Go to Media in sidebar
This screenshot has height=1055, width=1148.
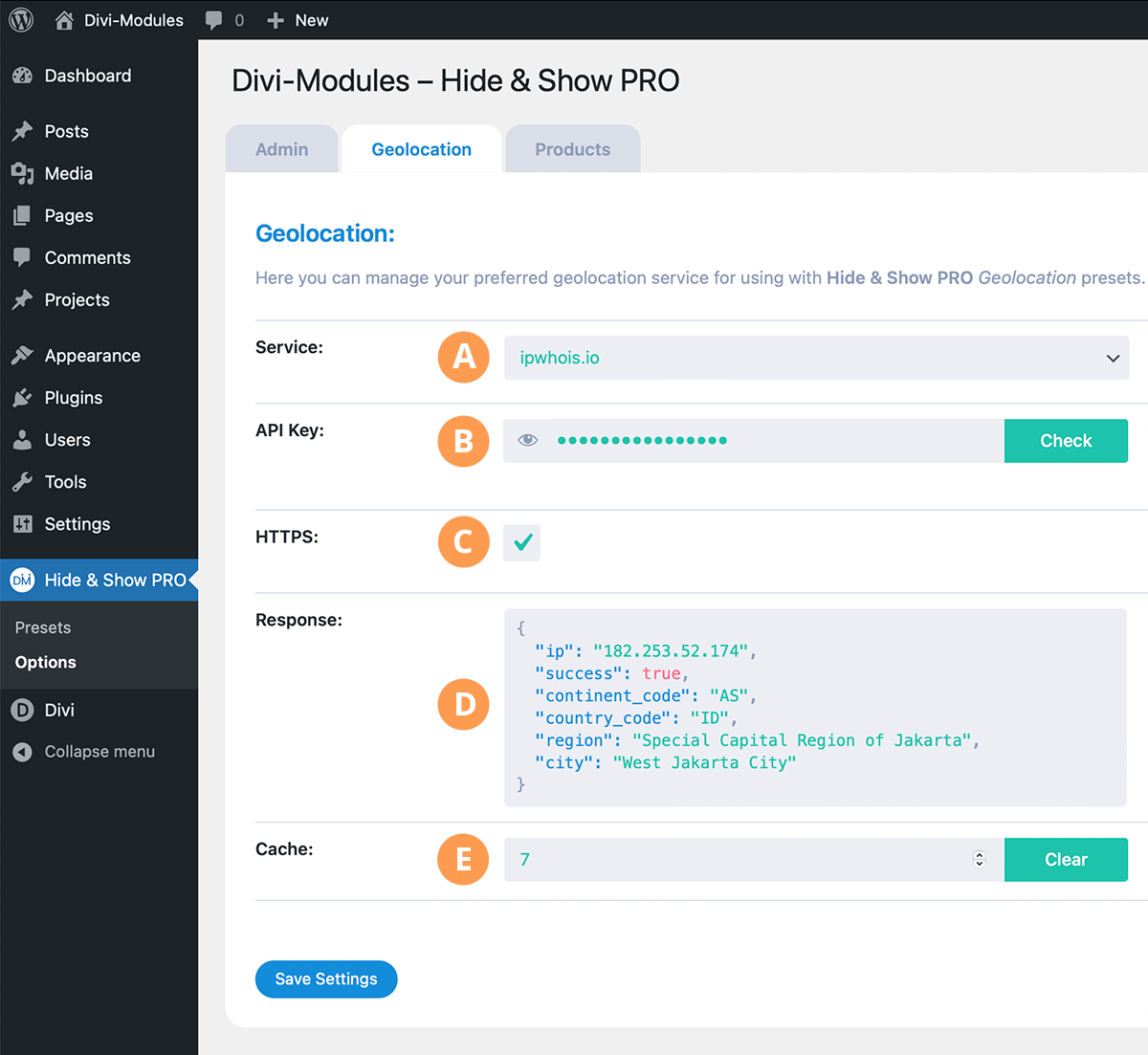tap(69, 173)
